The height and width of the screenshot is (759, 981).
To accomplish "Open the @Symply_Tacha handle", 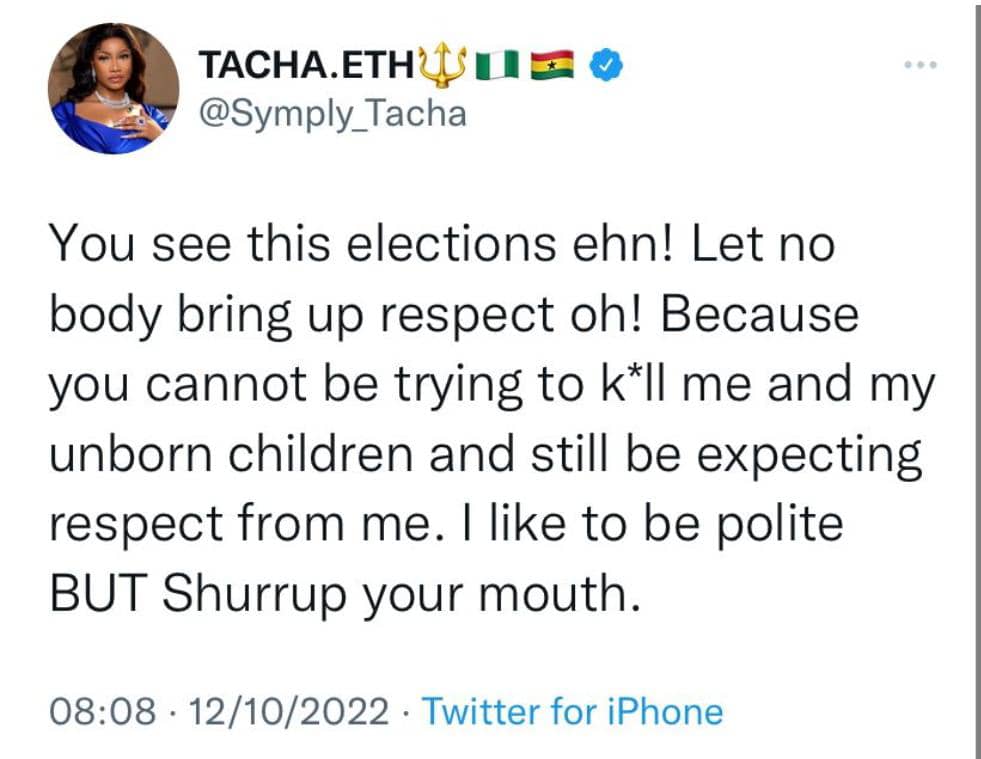I will 332,114.
